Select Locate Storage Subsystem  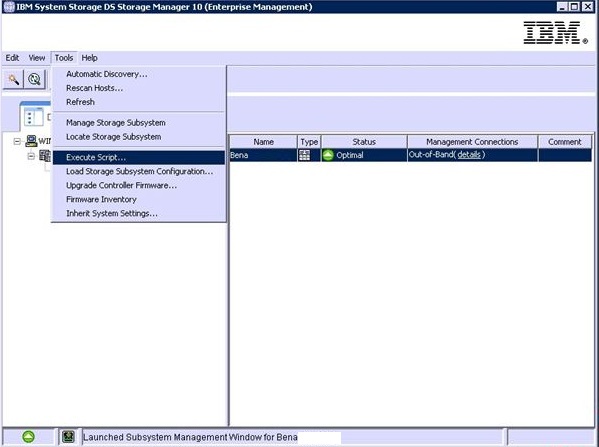139,137
